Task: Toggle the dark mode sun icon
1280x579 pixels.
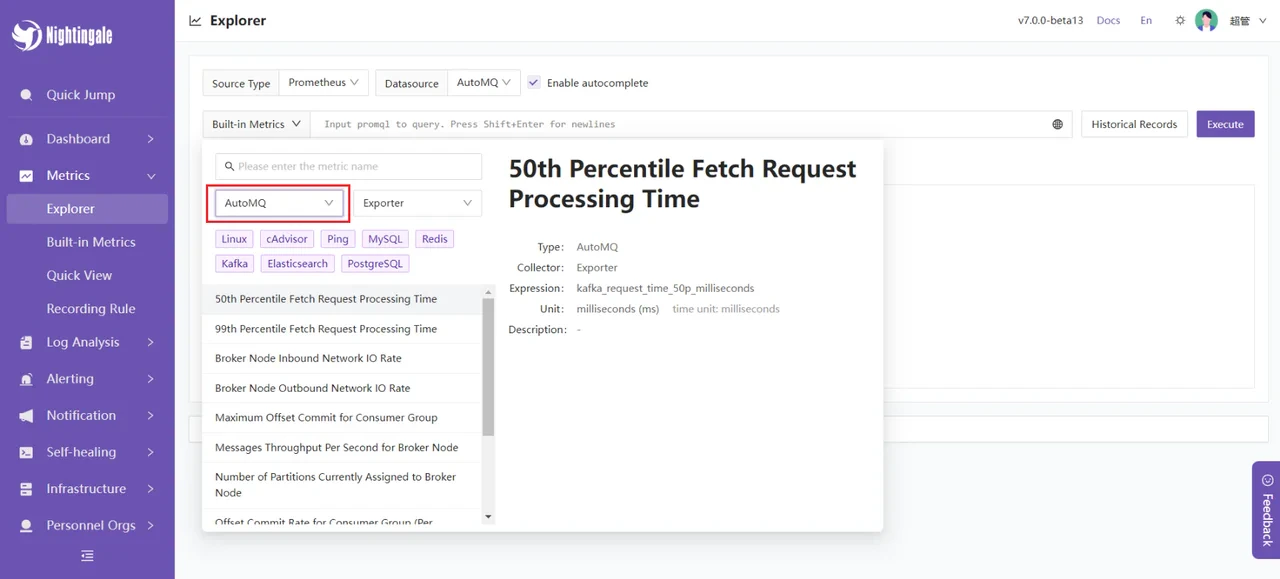Action: click(1179, 19)
